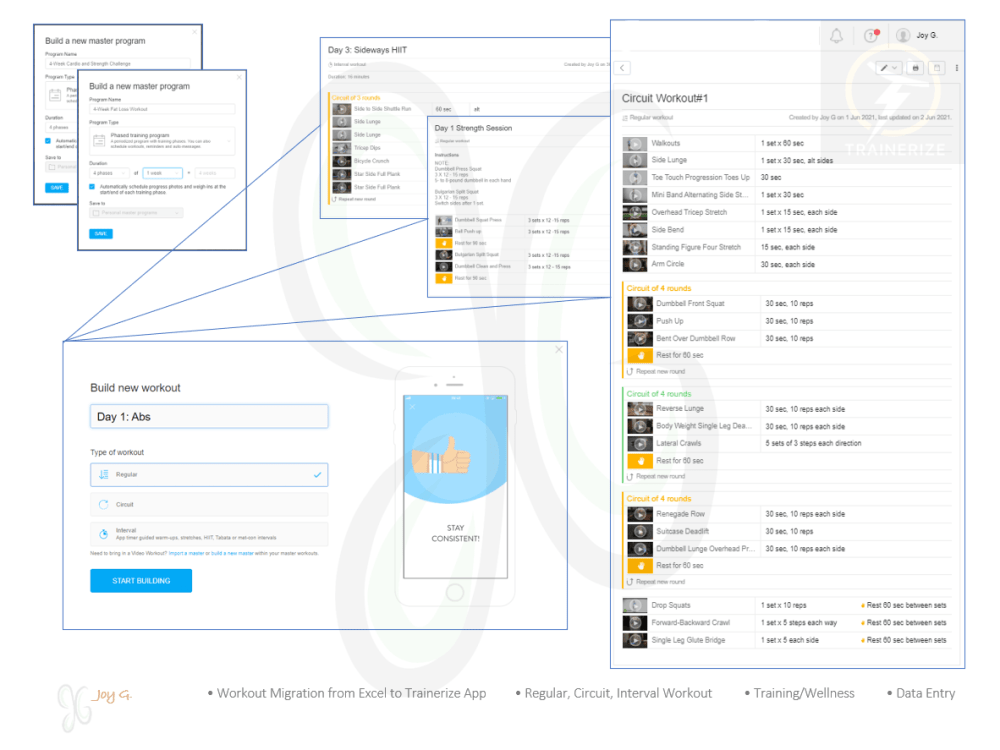Viewport: 1000px width, 750px height.
Task: Select the Regular workout type option
Action: click(x=209, y=474)
